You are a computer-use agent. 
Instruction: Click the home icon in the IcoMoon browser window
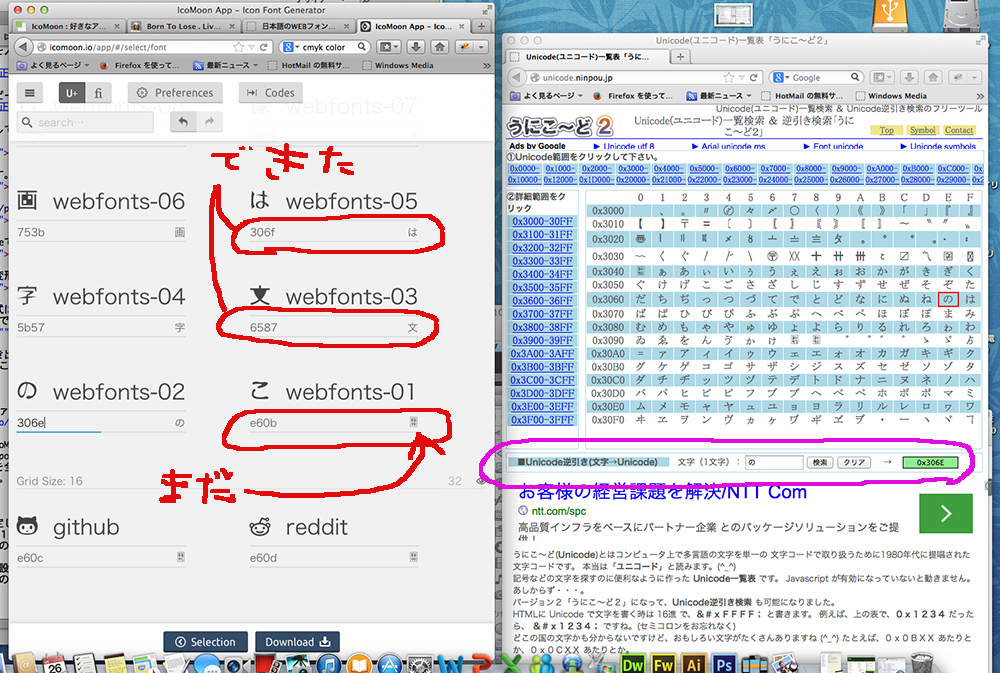click(438, 47)
